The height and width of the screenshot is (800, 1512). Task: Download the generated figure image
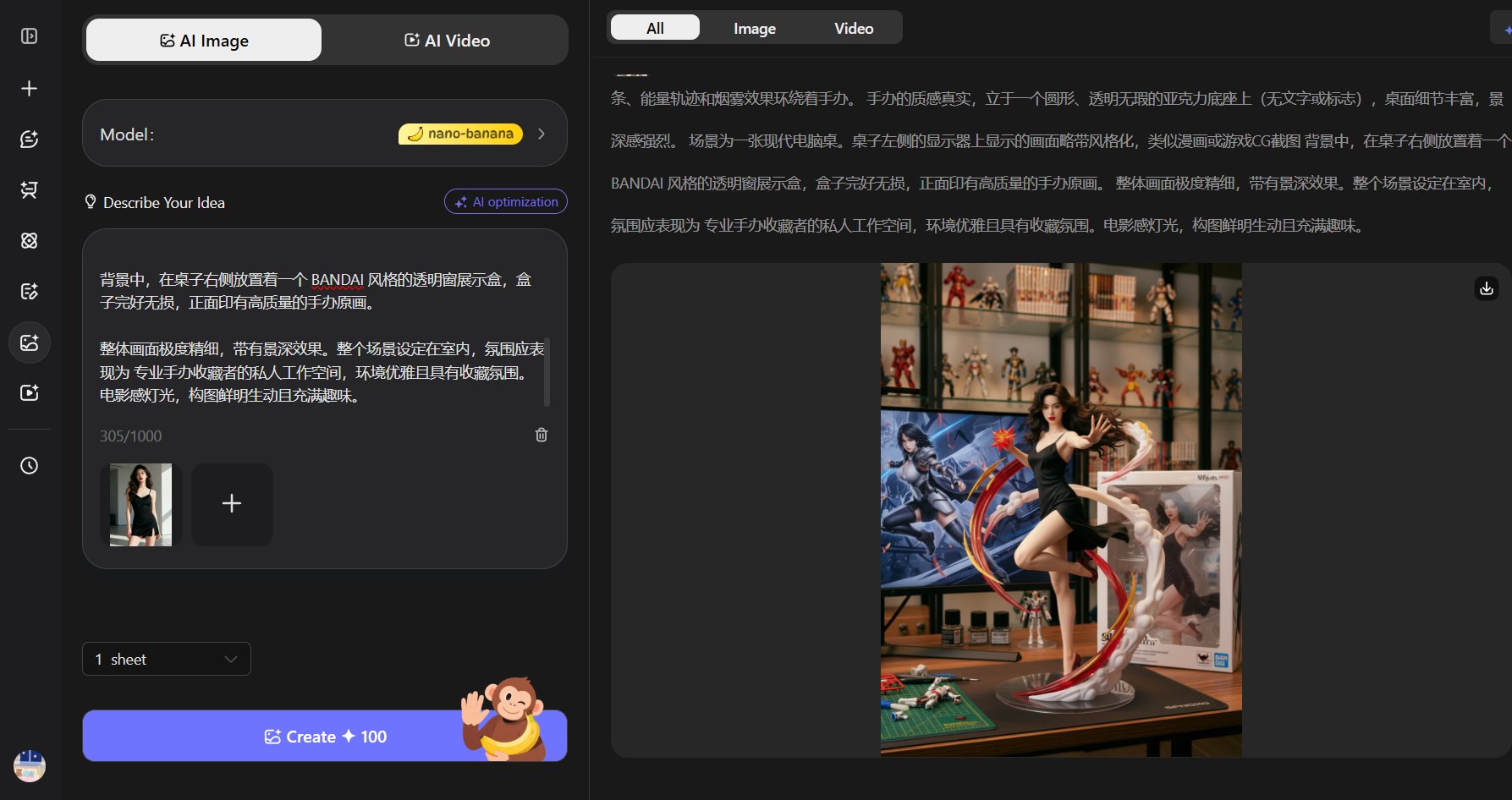pyautogui.click(x=1486, y=288)
